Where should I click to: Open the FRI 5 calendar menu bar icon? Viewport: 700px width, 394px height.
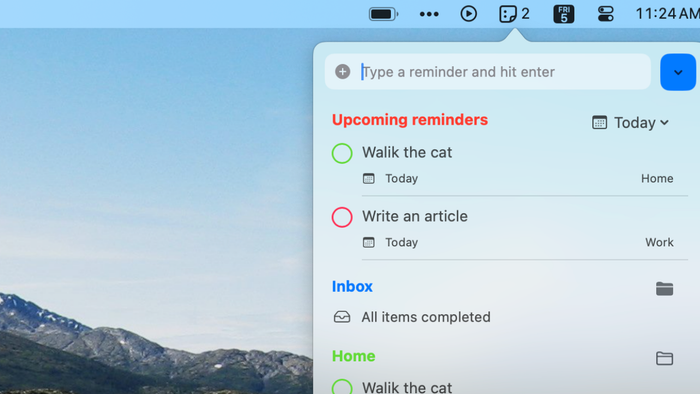pyautogui.click(x=564, y=14)
